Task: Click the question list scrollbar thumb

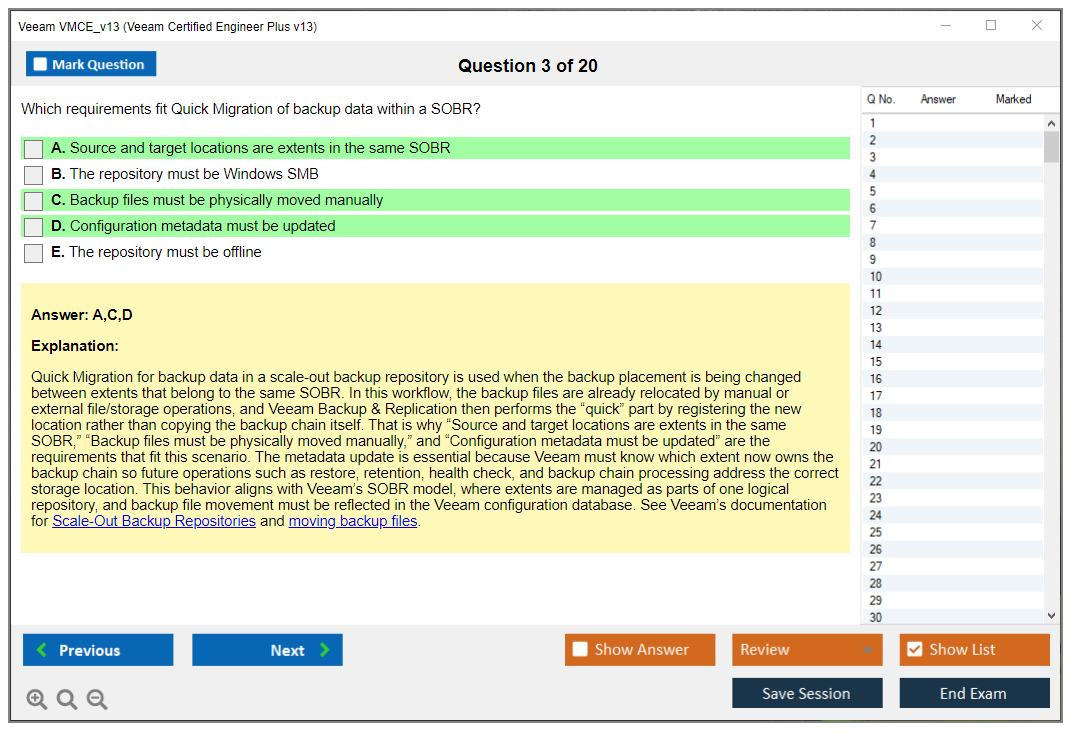Action: click(x=1051, y=146)
